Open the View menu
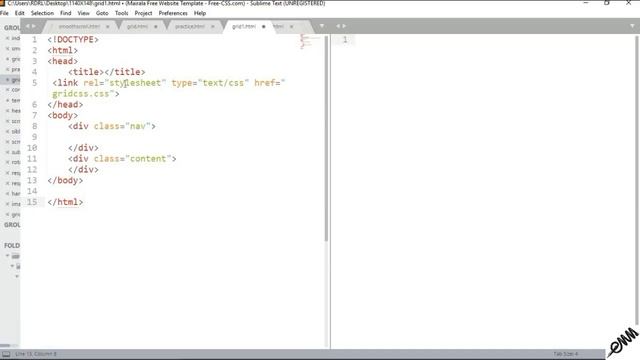640x360 pixels. point(83,13)
